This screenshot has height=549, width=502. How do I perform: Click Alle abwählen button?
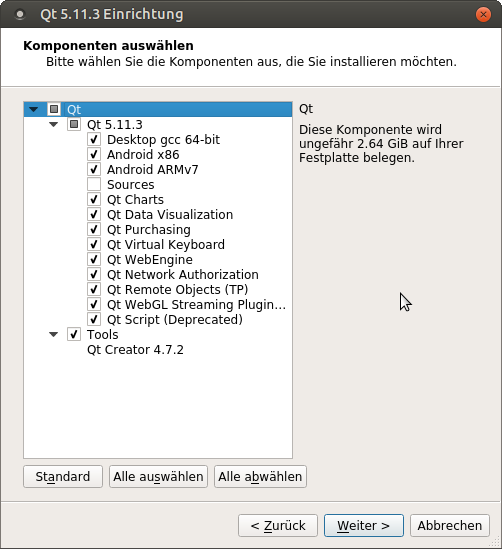[x=260, y=477]
